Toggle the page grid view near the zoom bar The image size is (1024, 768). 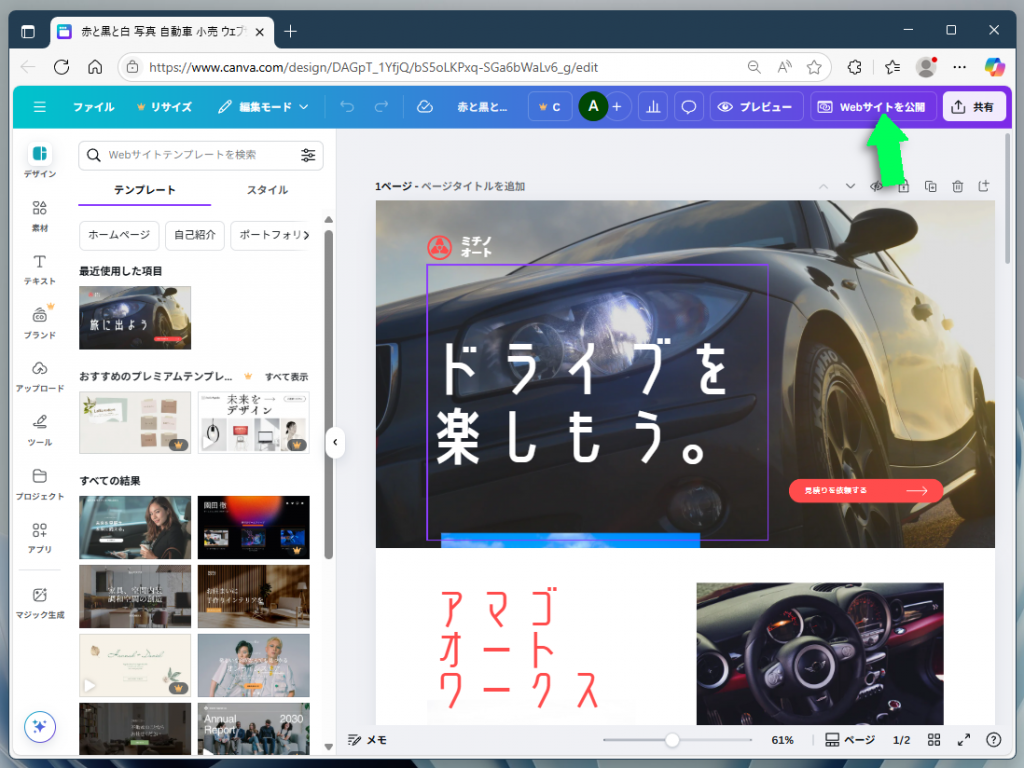[934, 740]
